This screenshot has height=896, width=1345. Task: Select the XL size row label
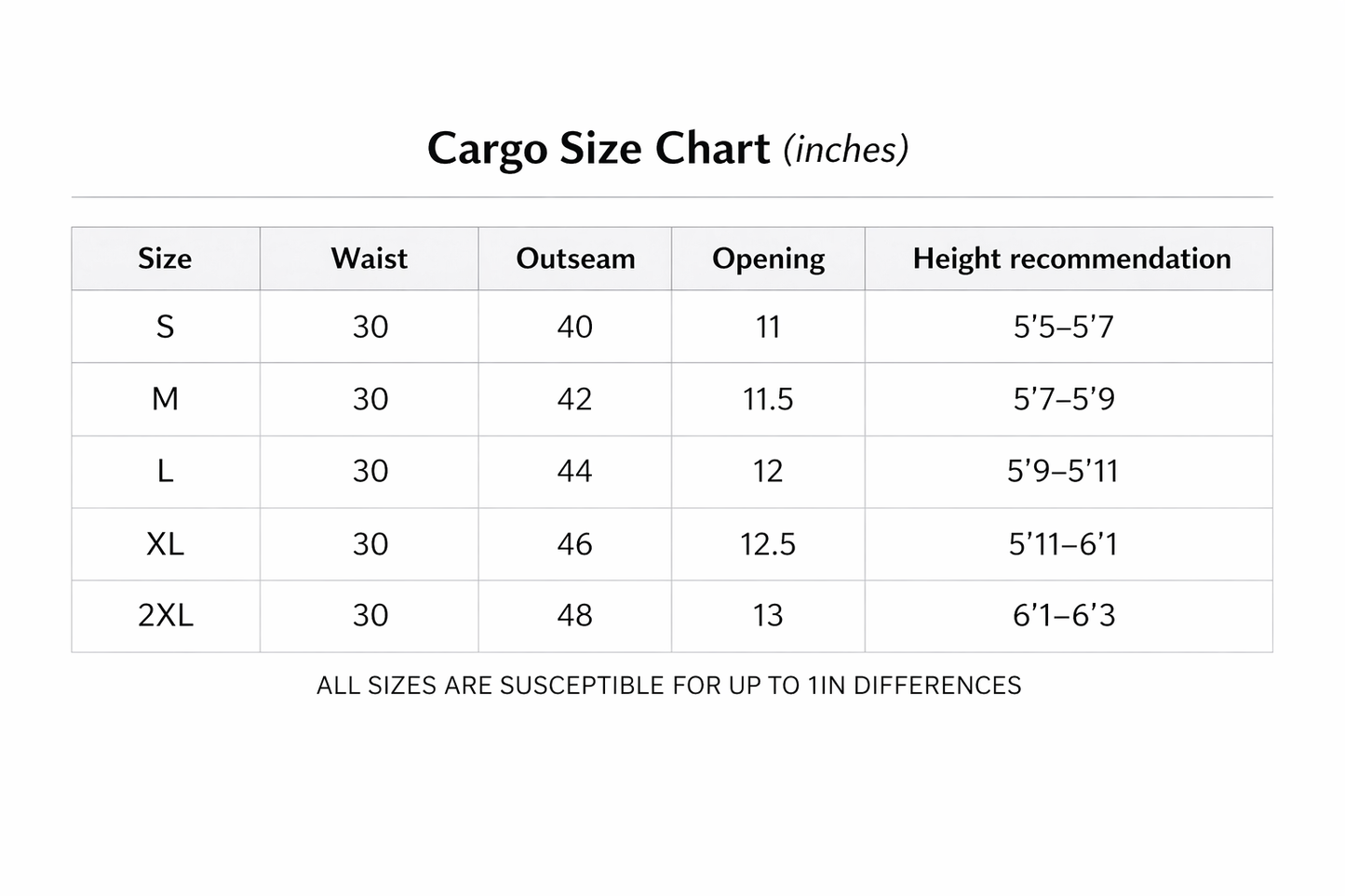pos(165,543)
